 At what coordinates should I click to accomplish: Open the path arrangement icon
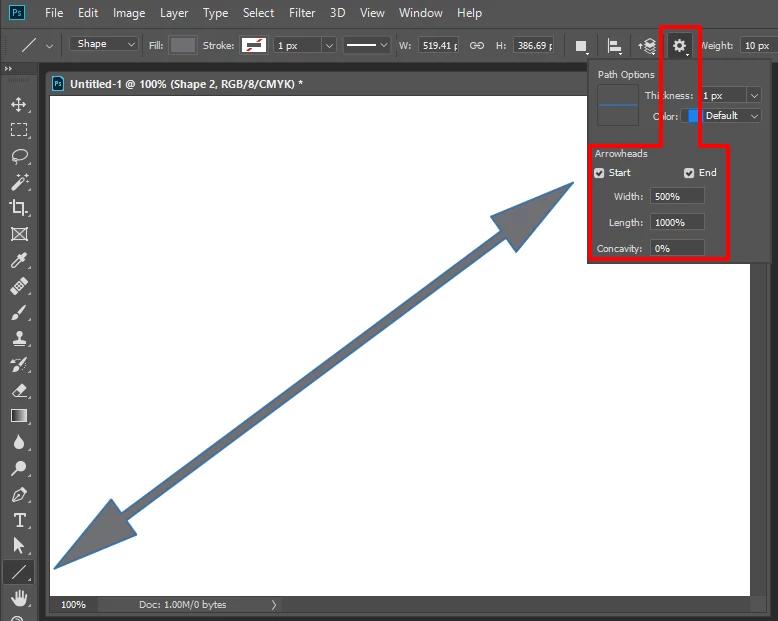[x=647, y=46]
